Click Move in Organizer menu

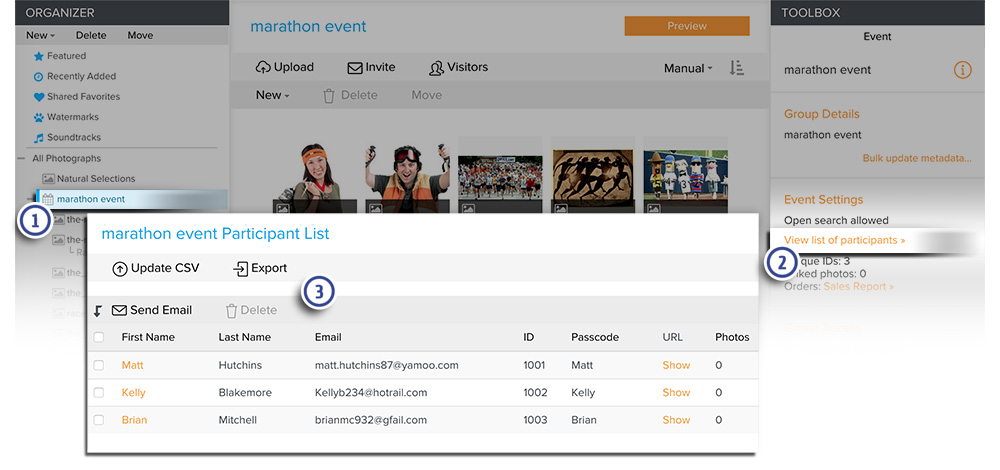click(x=140, y=36)
